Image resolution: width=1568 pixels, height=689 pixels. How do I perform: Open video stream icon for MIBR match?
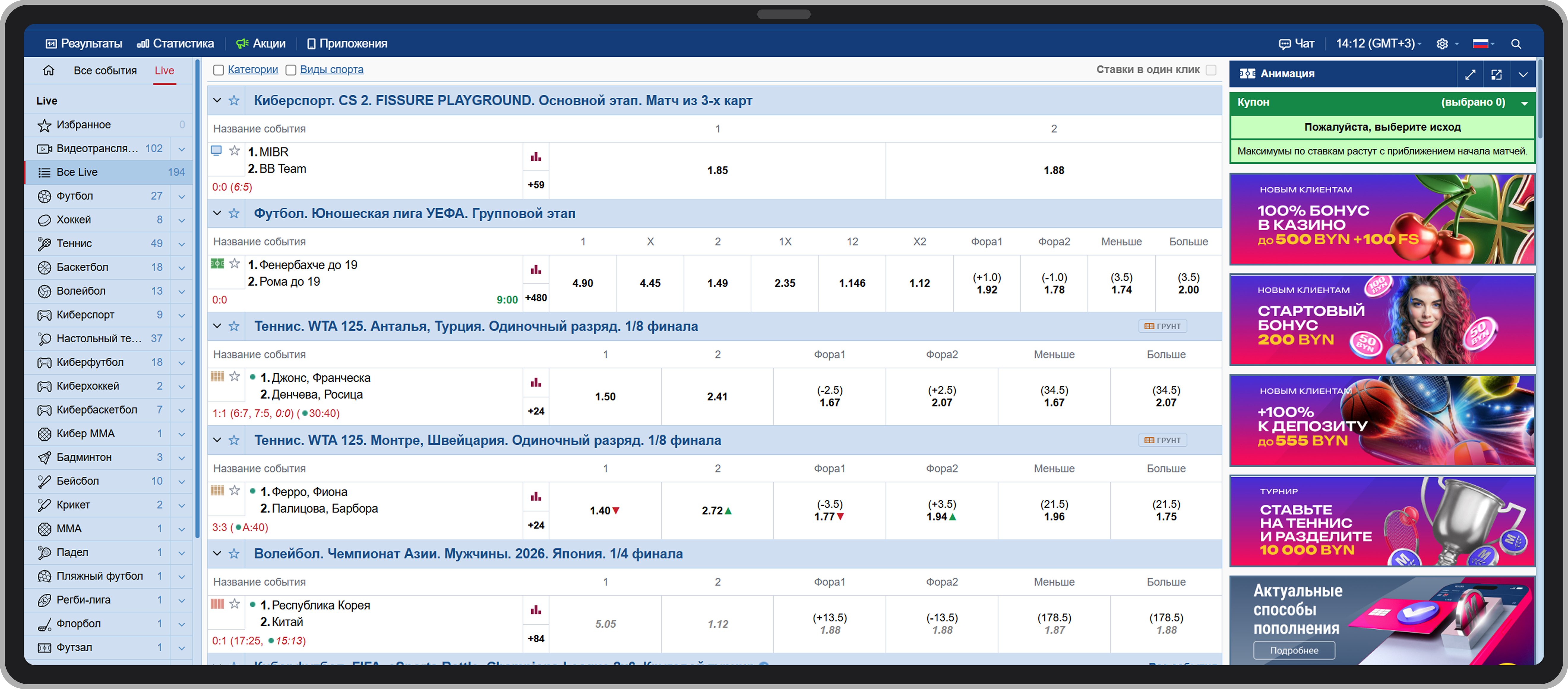pyautogui.click(x=216, y=150)
